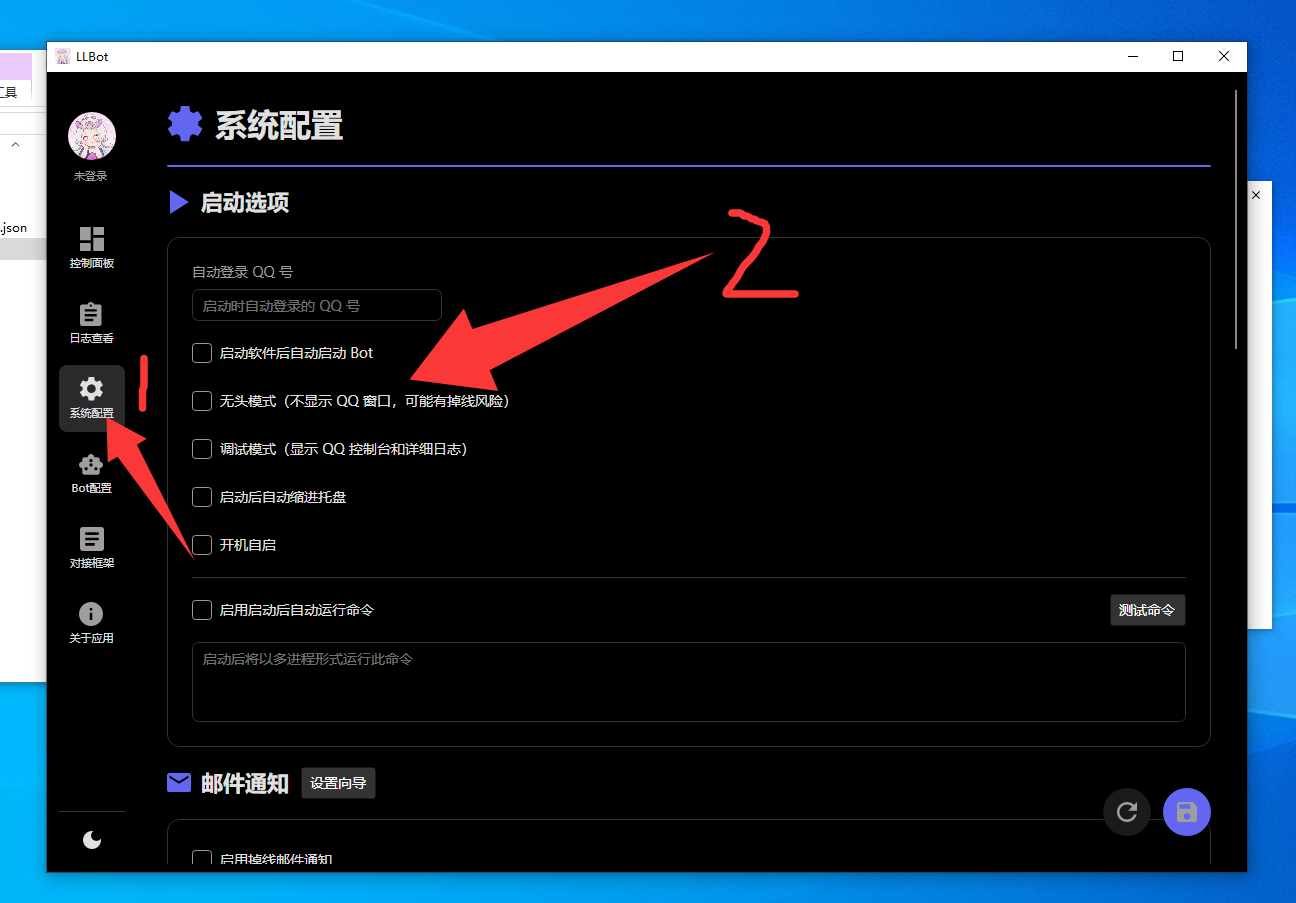Screen dimensions: 1296x903
Task: Click the user avatar 未登录
Action: point(91,136)
